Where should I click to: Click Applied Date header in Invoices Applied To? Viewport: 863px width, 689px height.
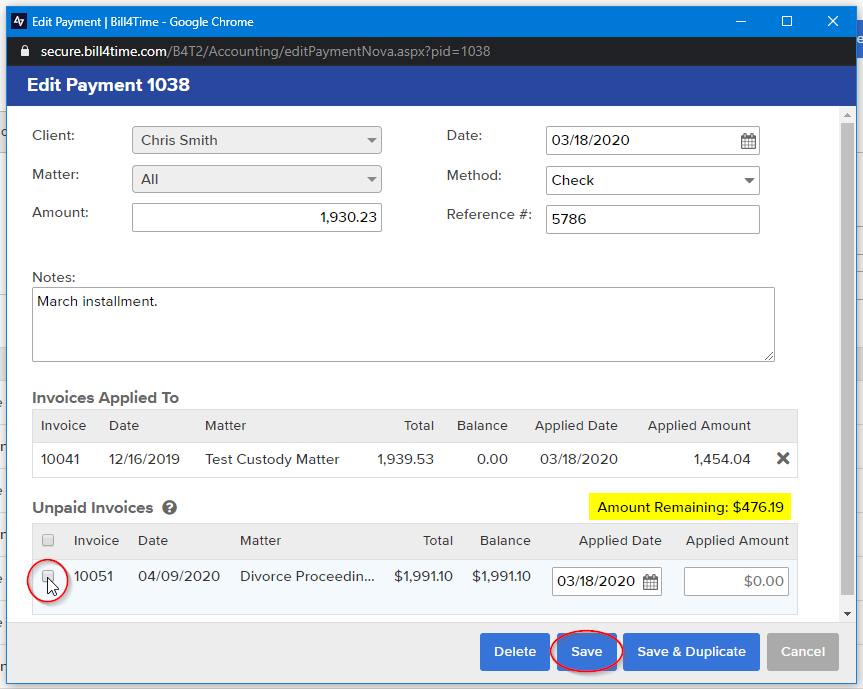(576, 425)
